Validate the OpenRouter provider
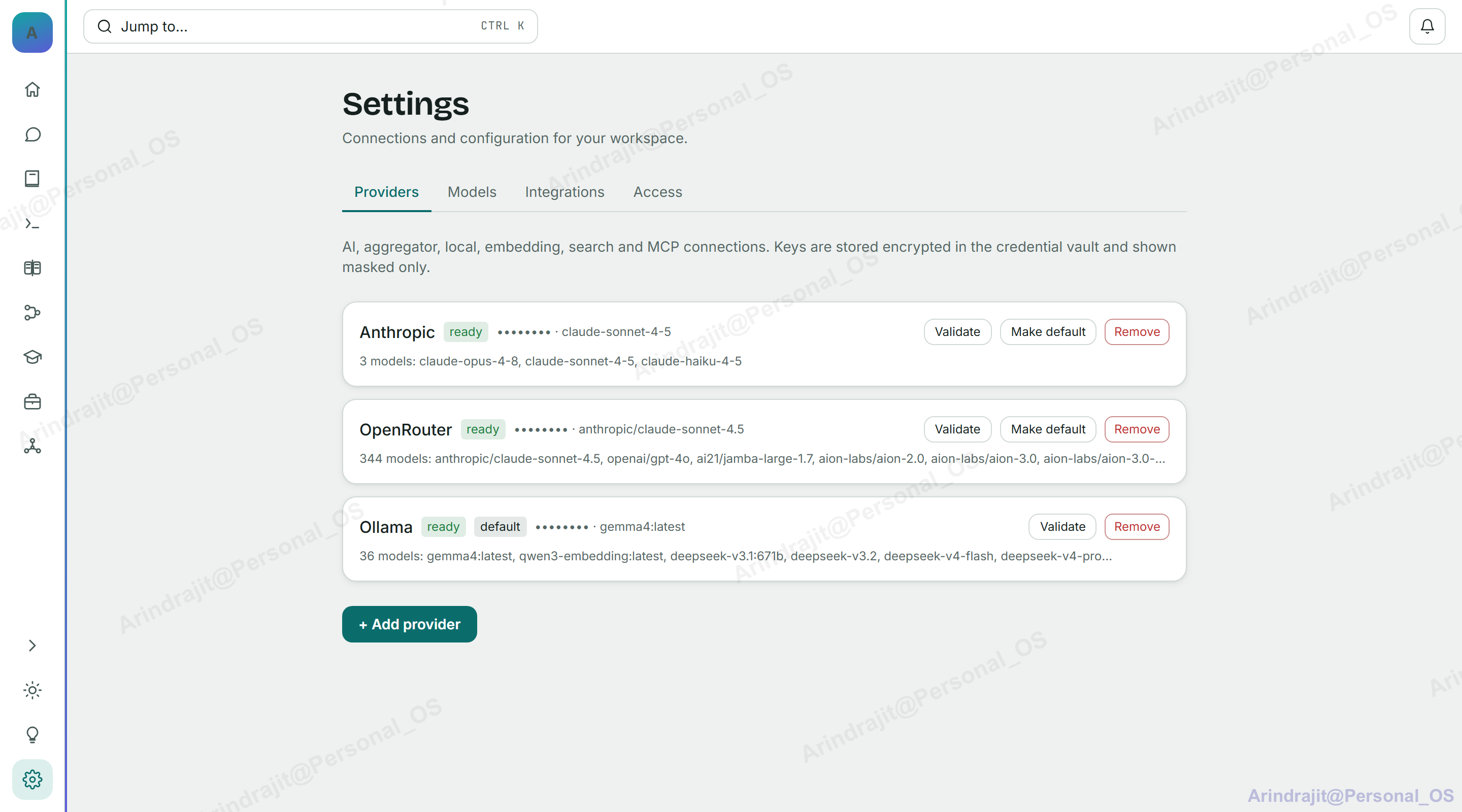Image resolution: width=1462 pixels, height=812 pixels. [x=957, y=429]
